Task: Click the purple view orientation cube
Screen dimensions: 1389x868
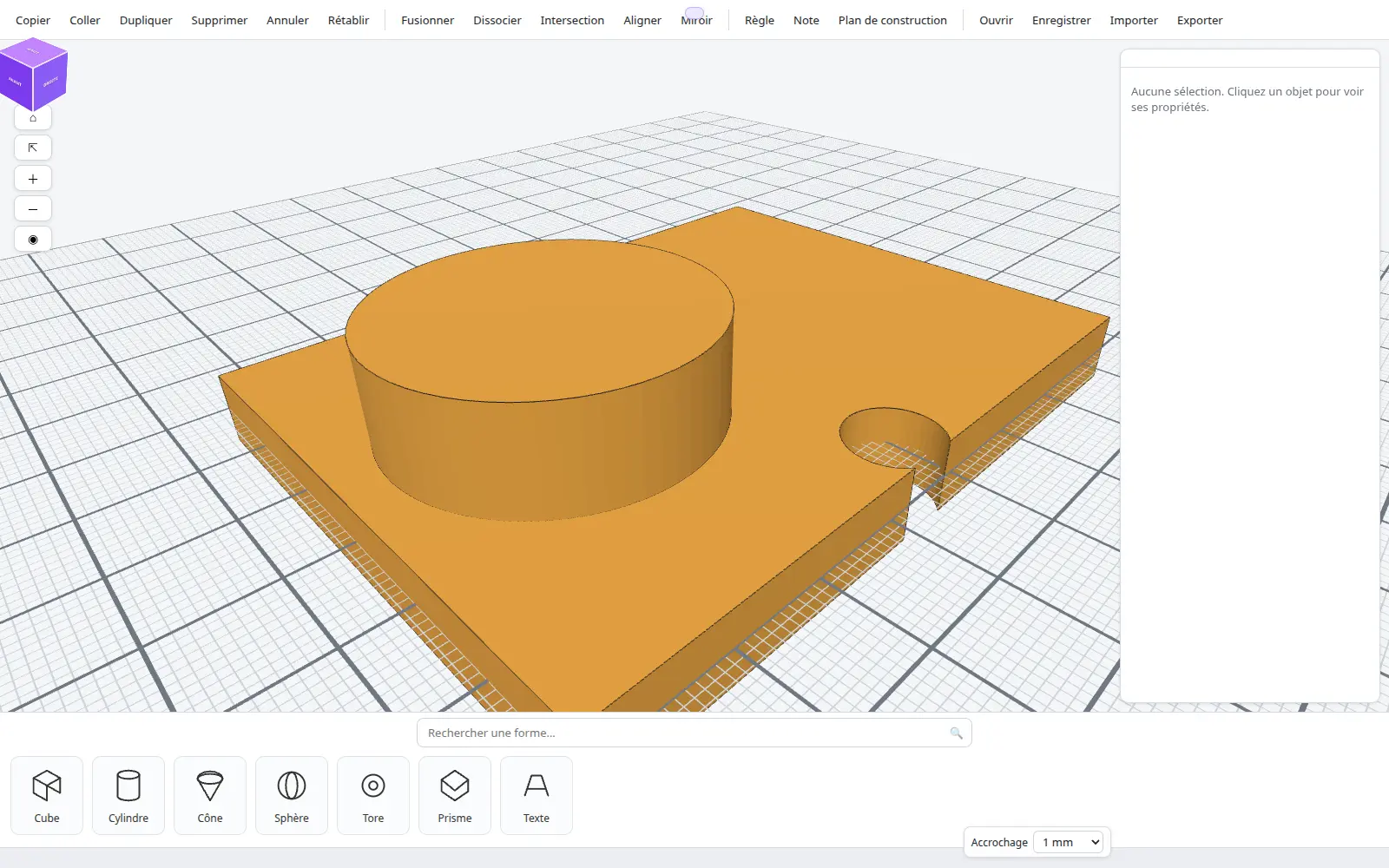Action: (x=33, y=74)
